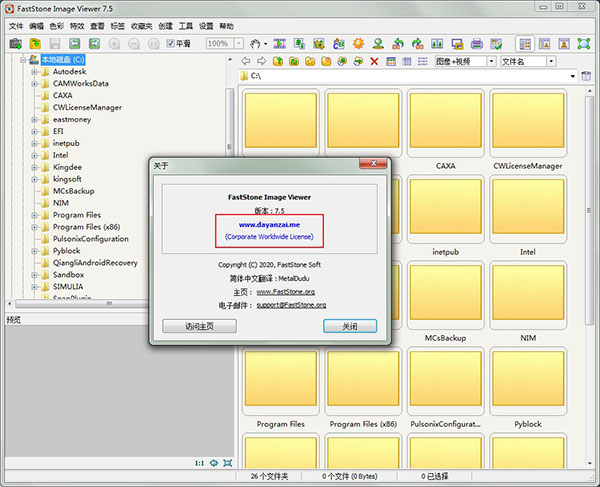The image size is (600, 487).
Task: Expand the CAMWorksData tree node
Action: click(34, 83)
